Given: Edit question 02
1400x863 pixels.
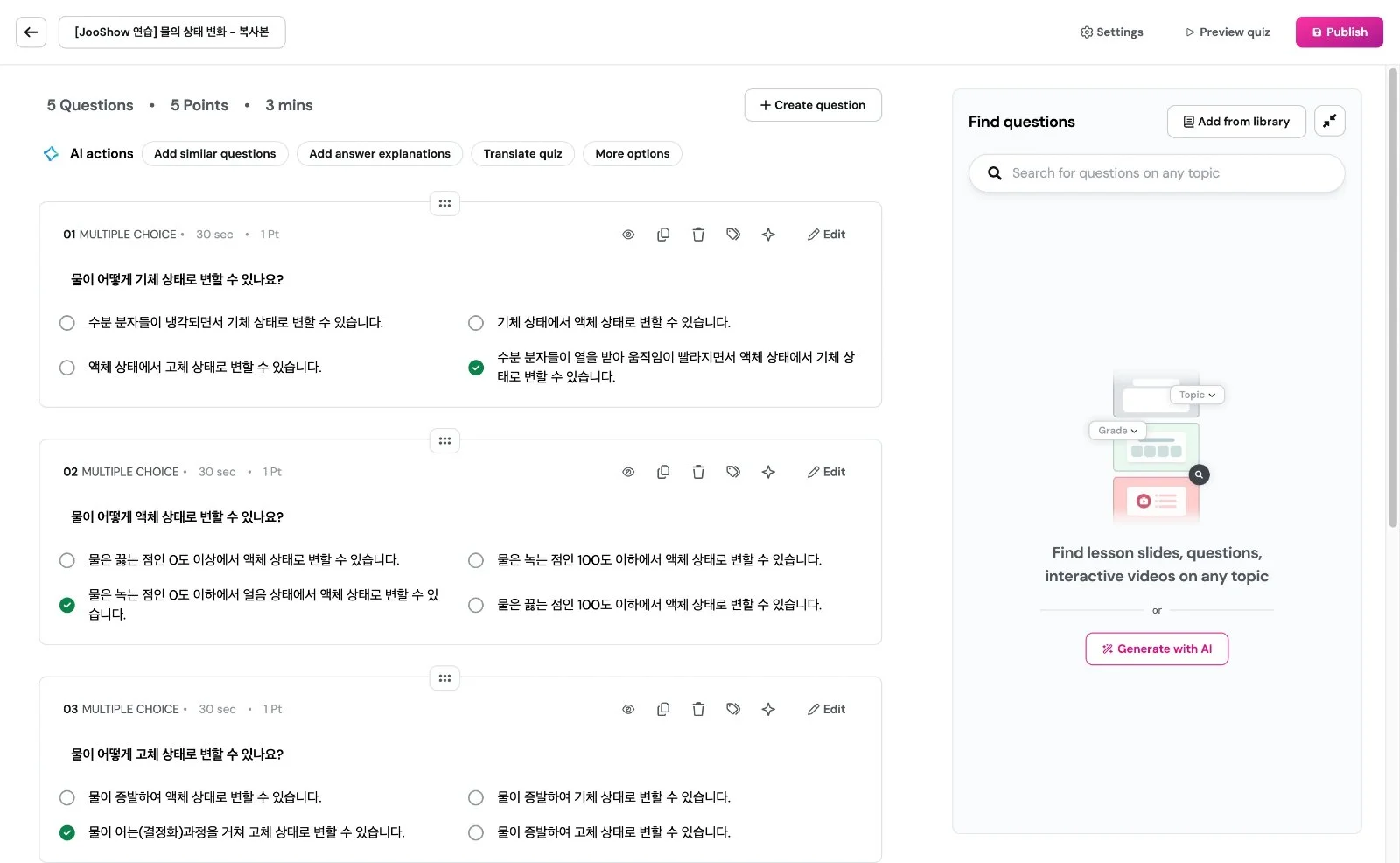Looking at the screenshot, I should 826,472.
